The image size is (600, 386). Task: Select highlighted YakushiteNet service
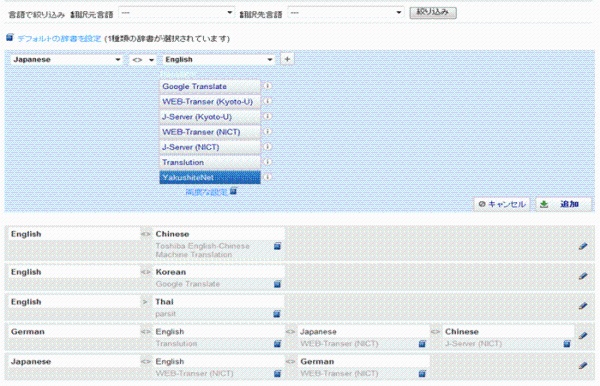click(x=210, y=178)
